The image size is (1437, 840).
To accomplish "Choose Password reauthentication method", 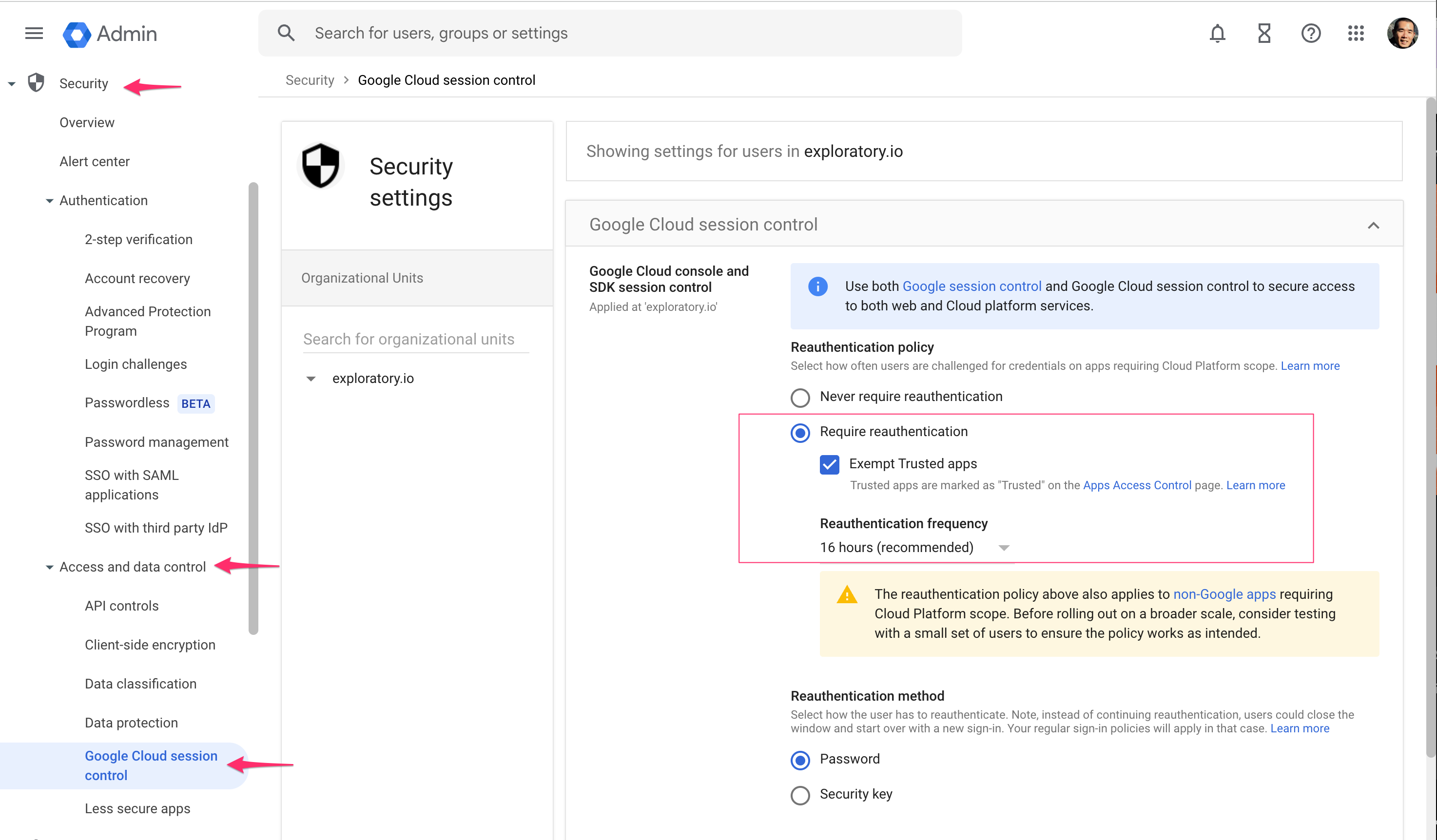I will [800, 760].
